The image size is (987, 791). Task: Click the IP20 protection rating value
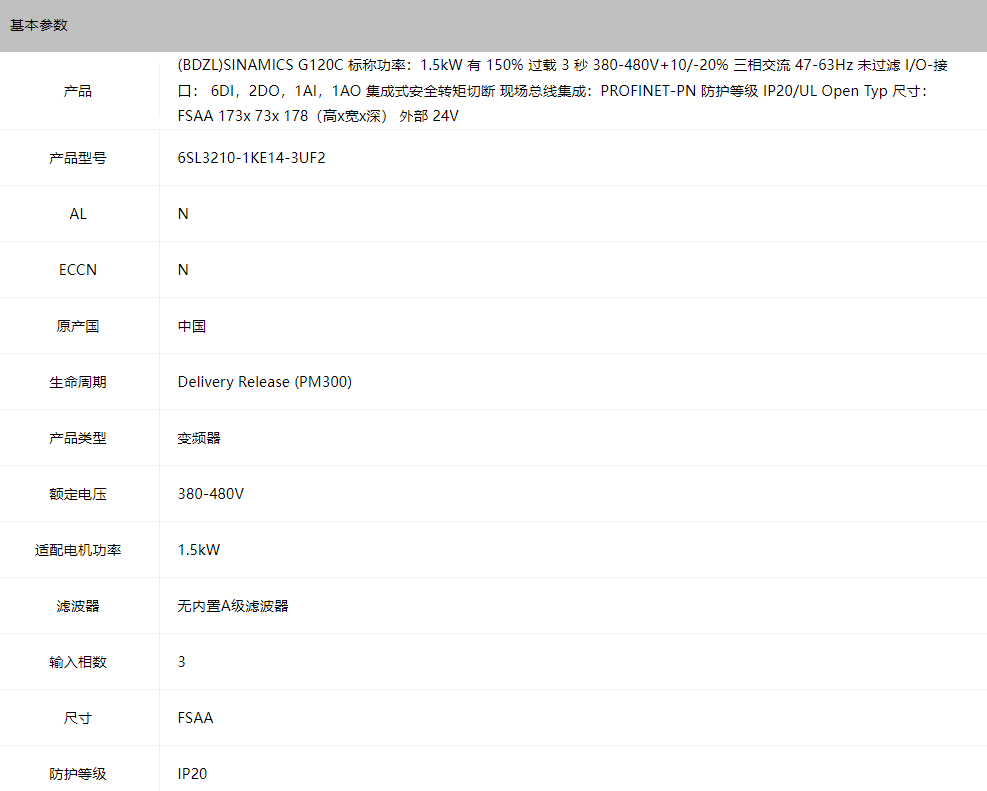[x=192, y=774]
